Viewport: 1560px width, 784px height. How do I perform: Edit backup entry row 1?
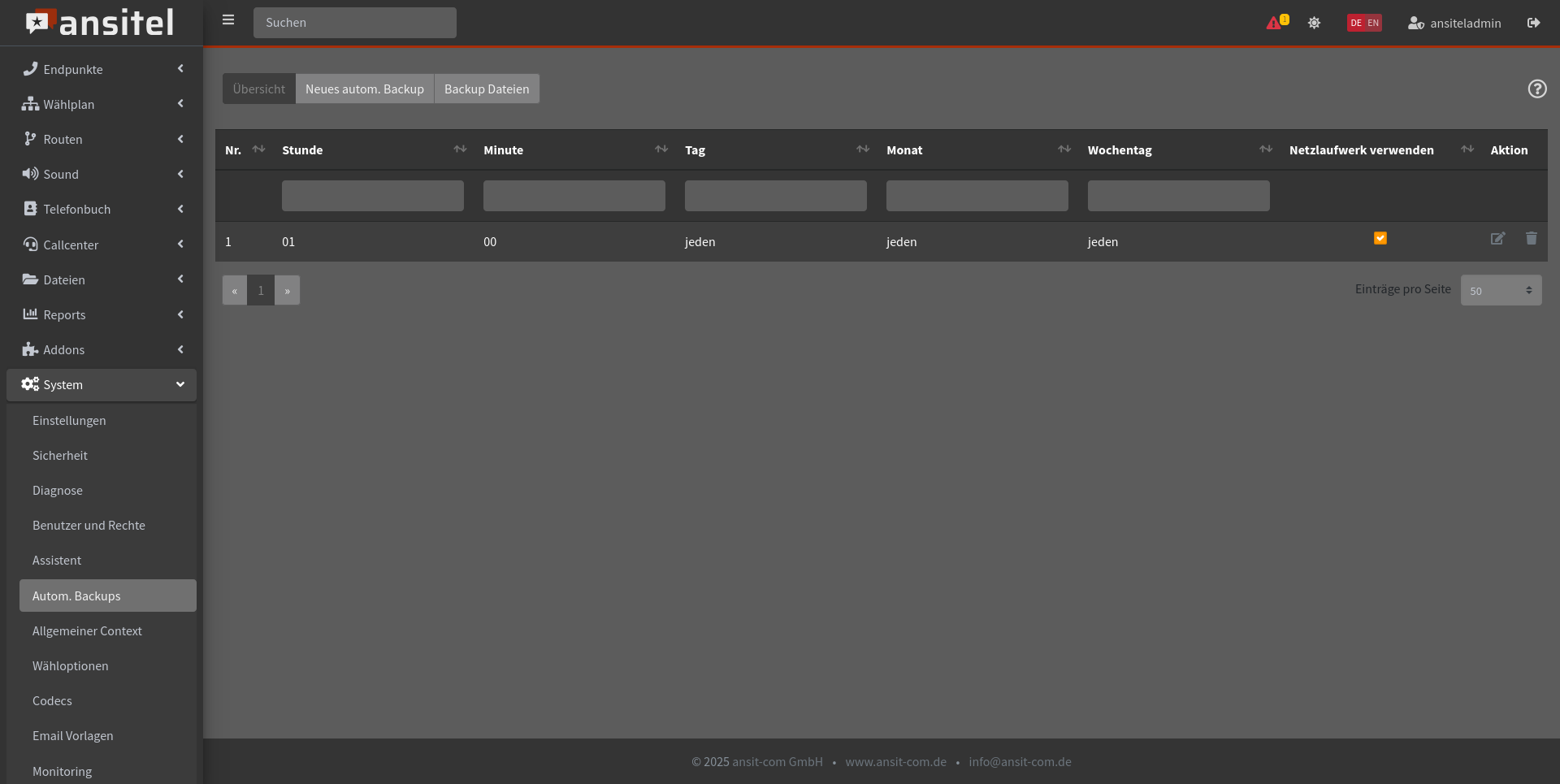[x=1497, y=238]
